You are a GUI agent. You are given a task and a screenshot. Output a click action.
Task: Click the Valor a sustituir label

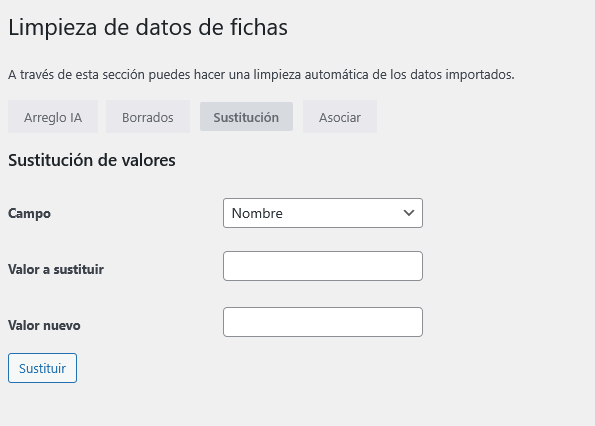(x=56, y=270)
